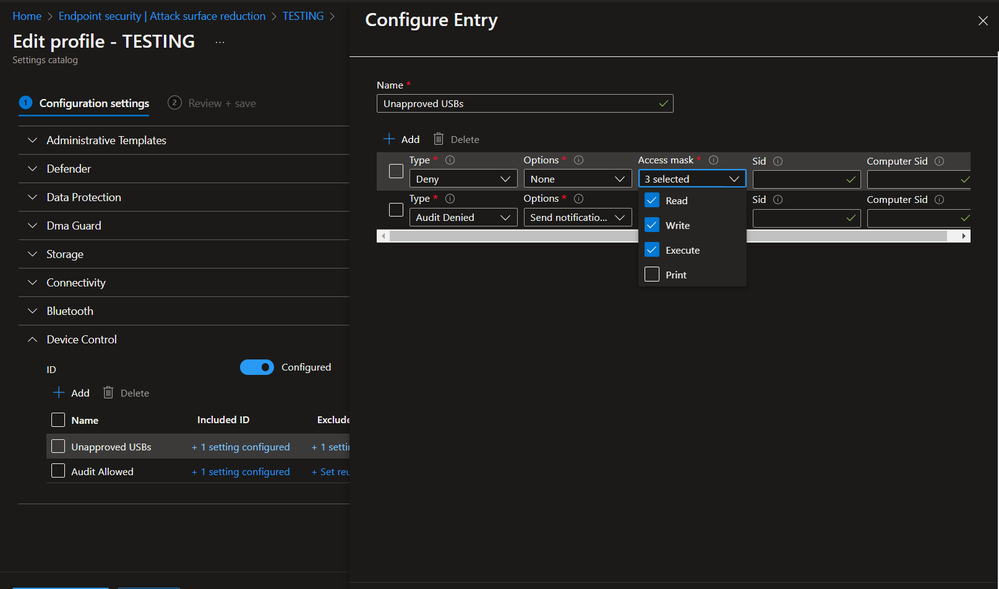Check the Print access mask option
Viewport: 999px width, 589px height.
[652, 275]
